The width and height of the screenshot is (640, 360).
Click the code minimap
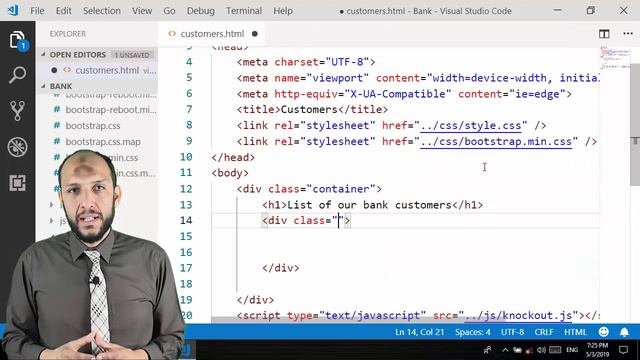614,58
